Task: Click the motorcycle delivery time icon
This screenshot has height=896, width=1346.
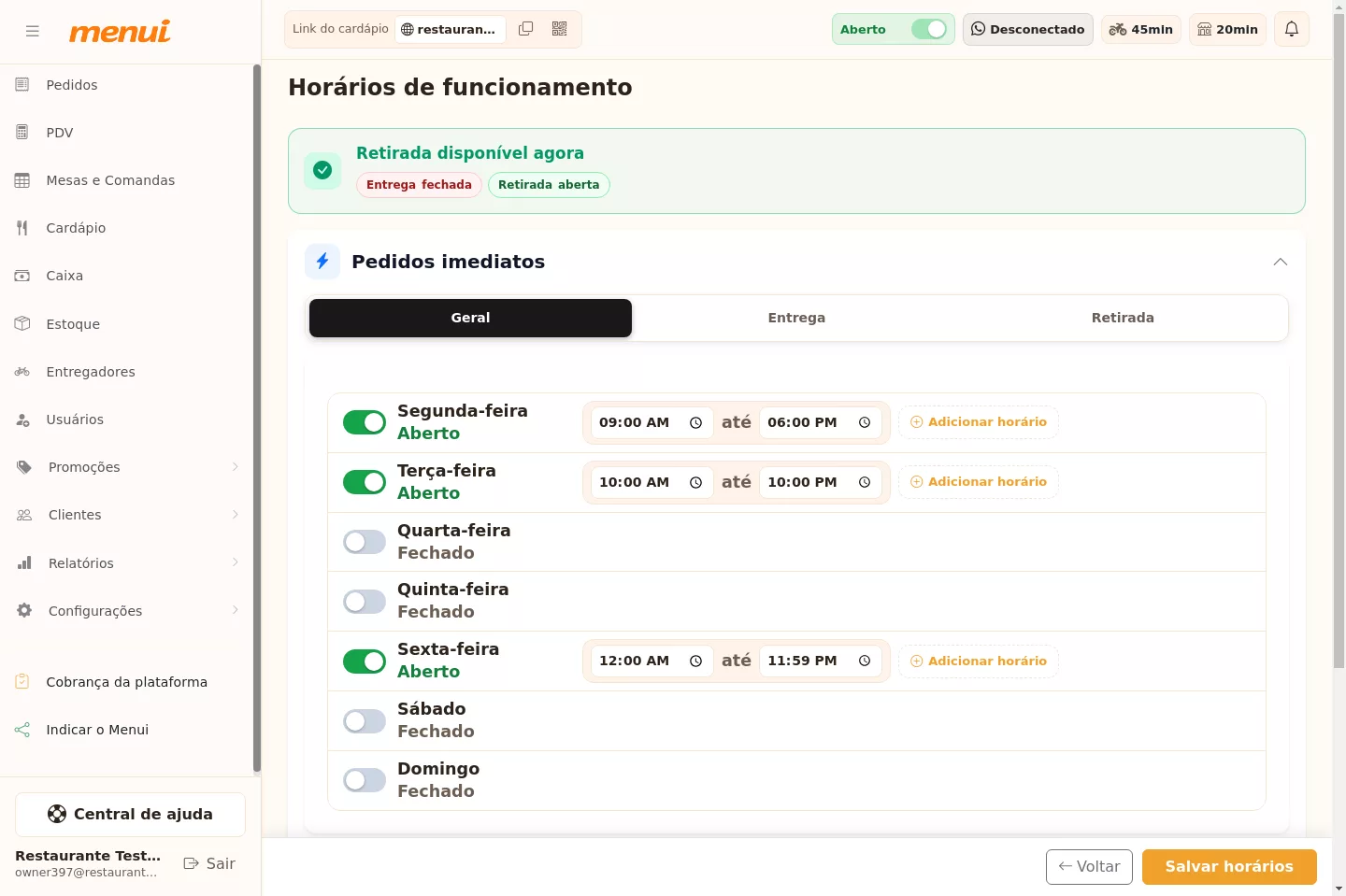Action: (1118, 30)
